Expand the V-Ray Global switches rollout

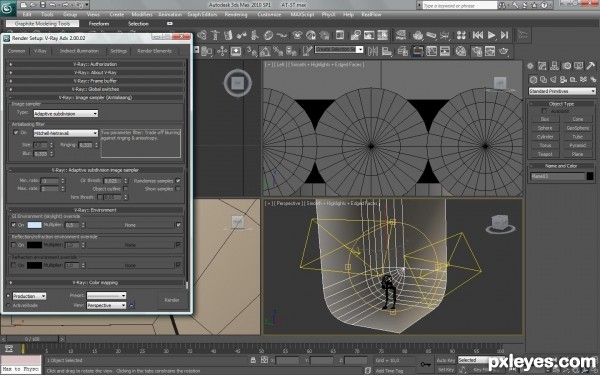(x=96, y=89)
